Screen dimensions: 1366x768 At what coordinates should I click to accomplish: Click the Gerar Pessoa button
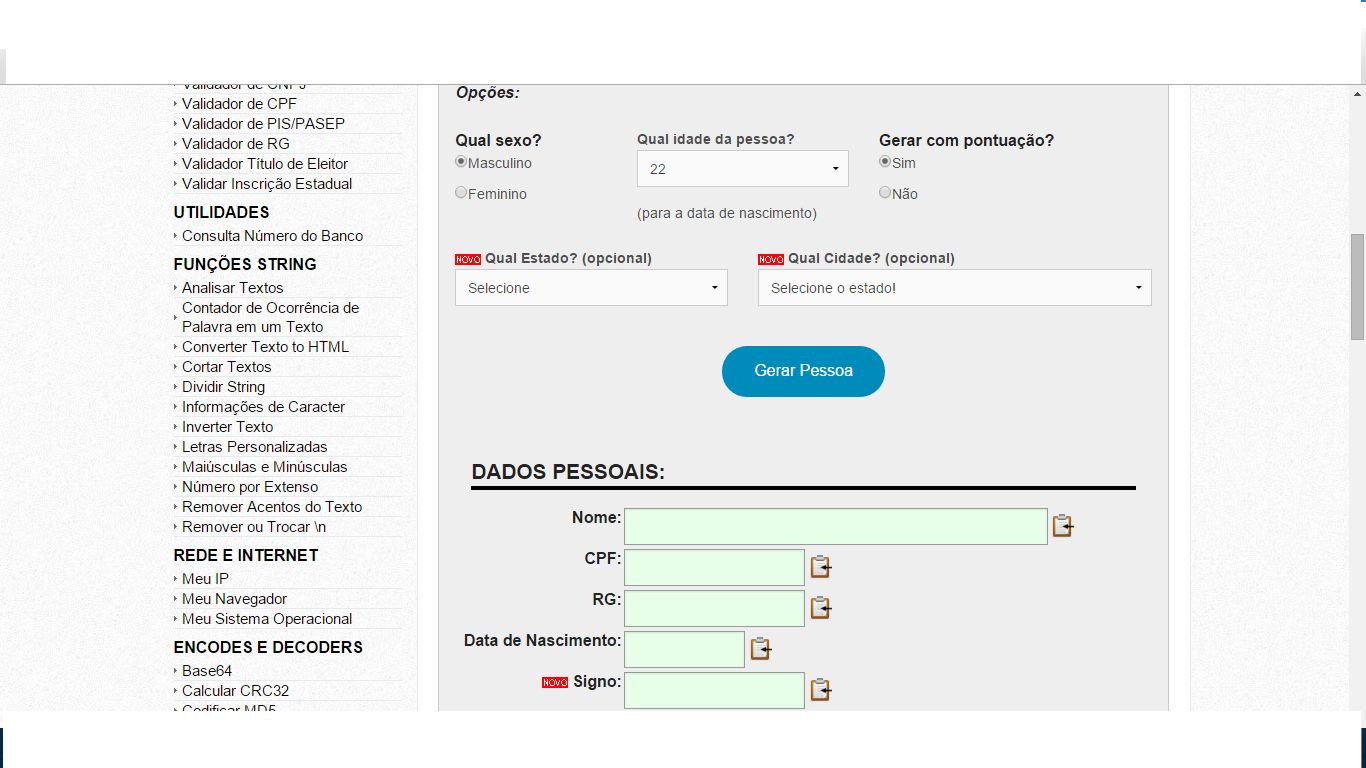[803, 371]
